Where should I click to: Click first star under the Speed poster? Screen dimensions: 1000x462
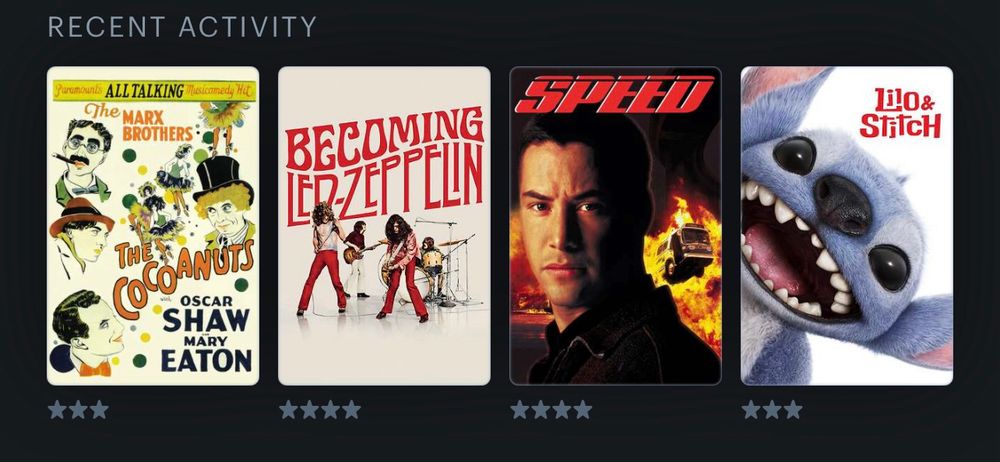520,410
